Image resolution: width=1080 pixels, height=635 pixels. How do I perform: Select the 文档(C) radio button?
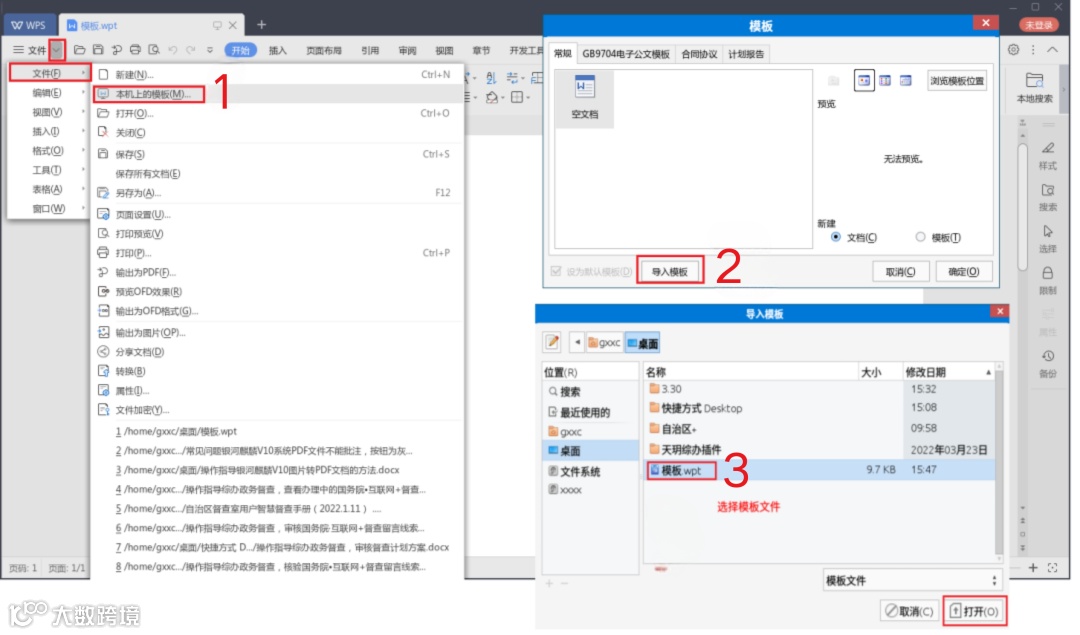tap(835, 237)
